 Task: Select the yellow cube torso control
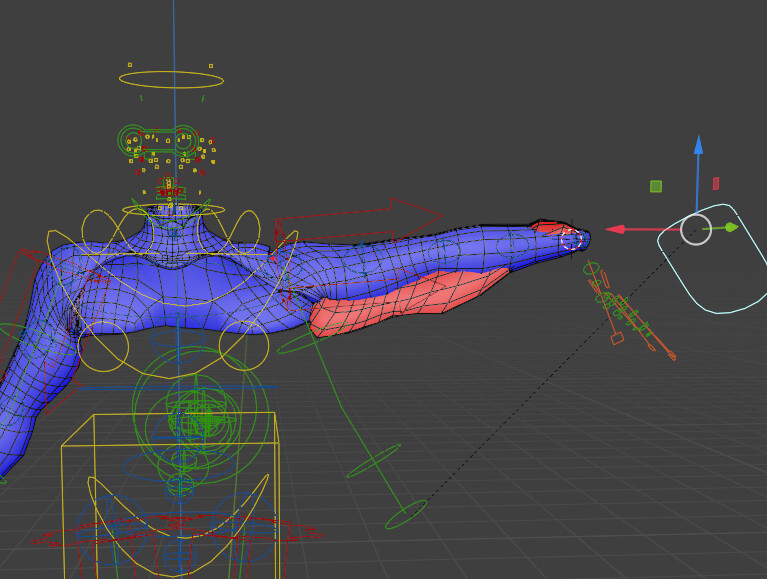[x=170, y=495]
